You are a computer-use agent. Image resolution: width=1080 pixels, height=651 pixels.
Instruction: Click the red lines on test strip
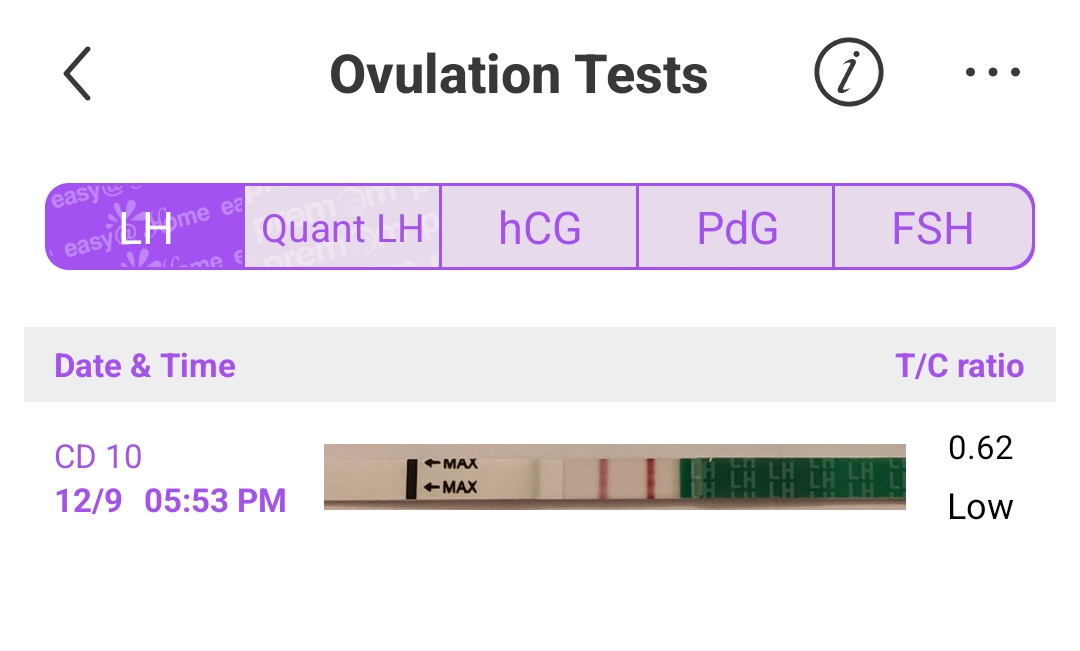(x=626, y=477)
